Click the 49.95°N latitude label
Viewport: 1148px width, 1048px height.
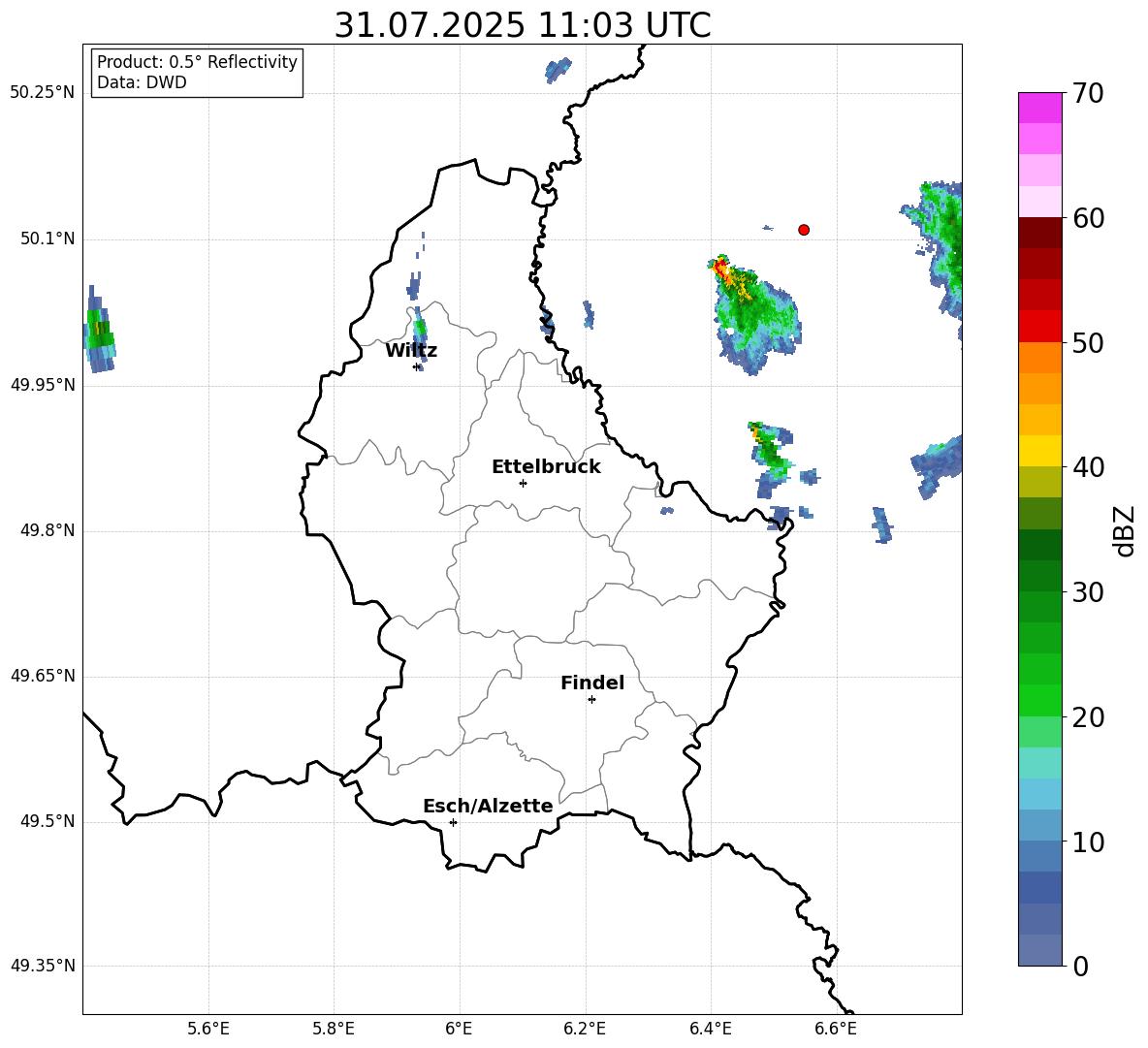[x=43, y=384]
